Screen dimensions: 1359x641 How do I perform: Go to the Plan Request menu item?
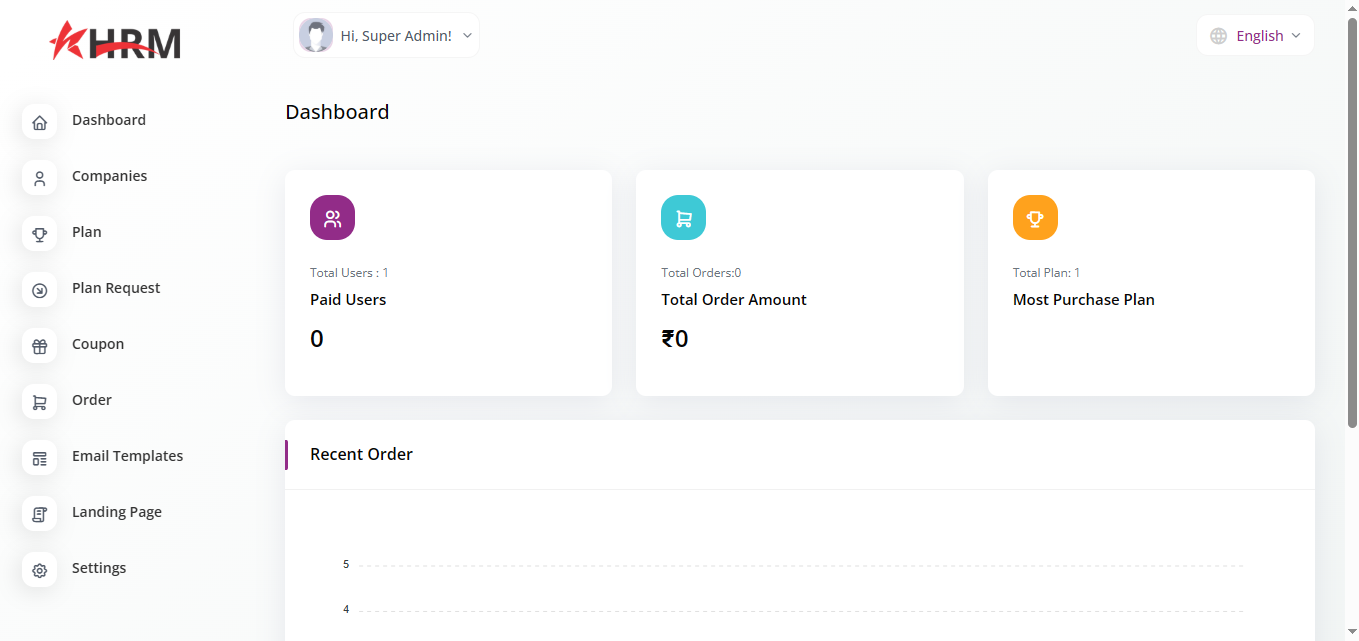click(116, 288)
